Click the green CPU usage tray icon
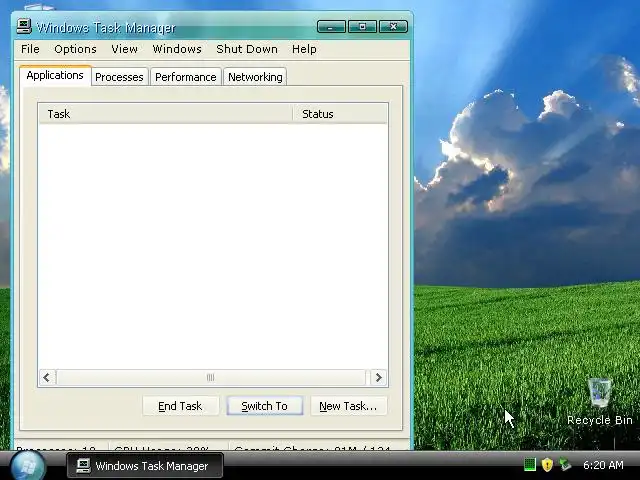Image resolution: width=640 pixels, height=480 pixels. tap(529, 464)
